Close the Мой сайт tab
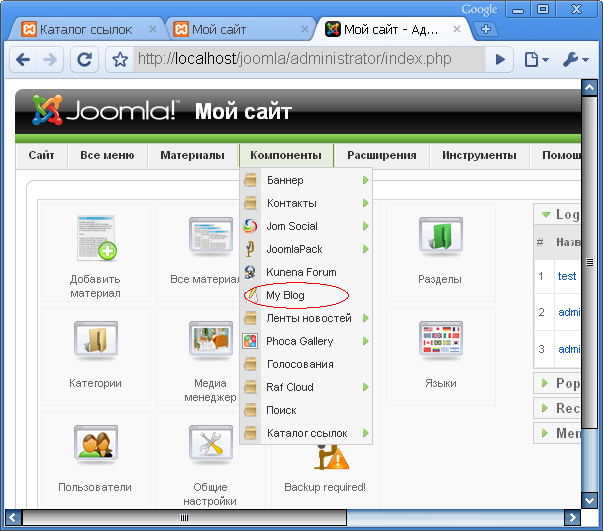This screenshot has width=603, height=531. point(305,29)
